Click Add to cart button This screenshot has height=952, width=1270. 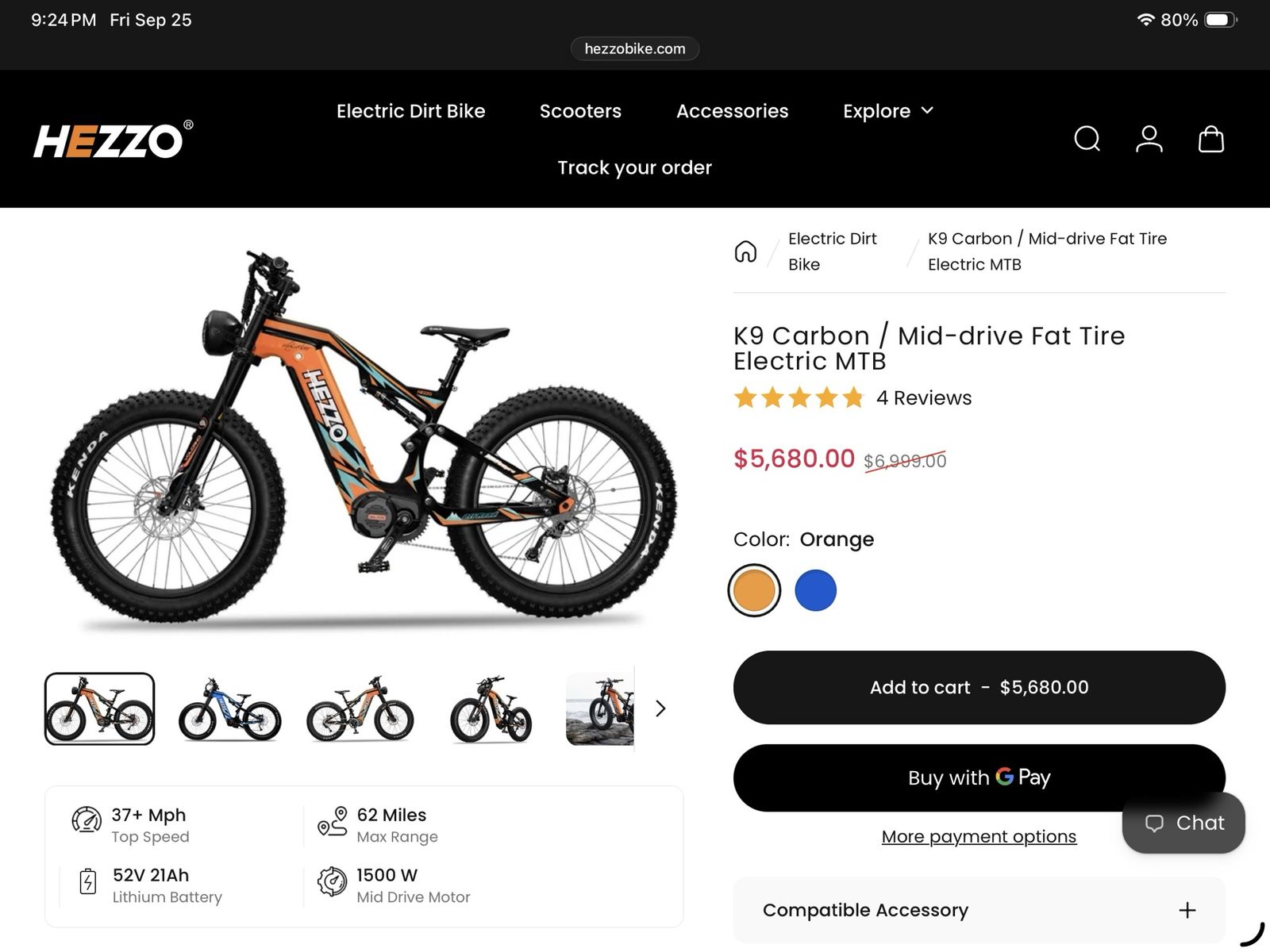tap(979, 687)
